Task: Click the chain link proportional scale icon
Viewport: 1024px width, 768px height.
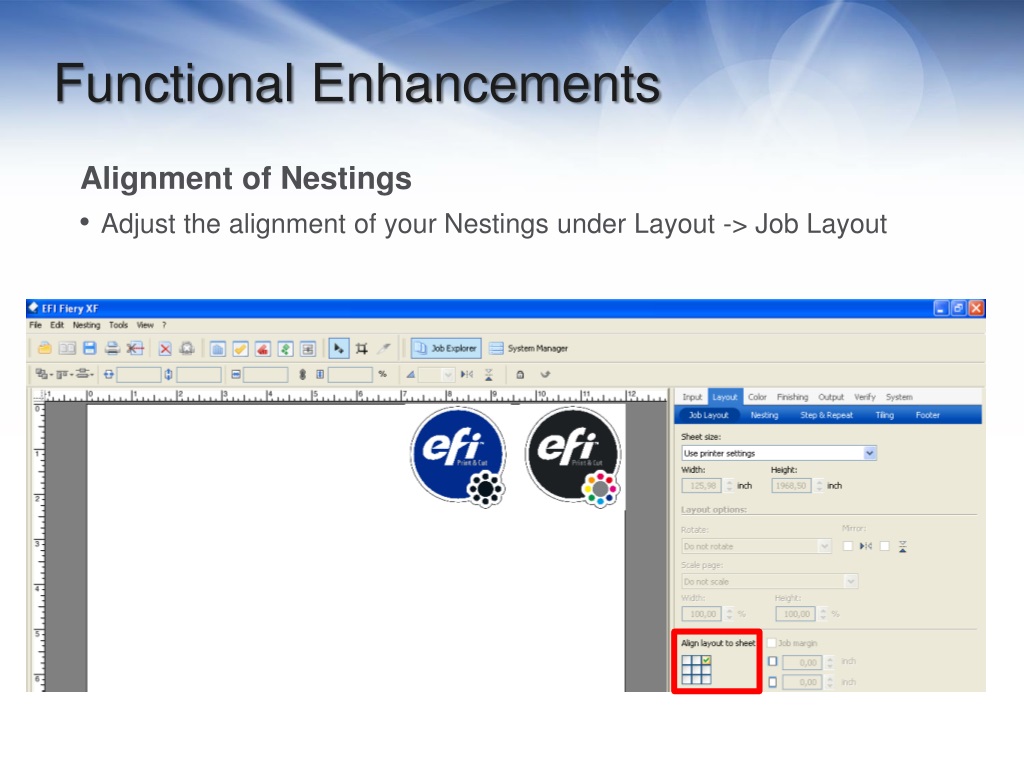Action: (302, 374)
